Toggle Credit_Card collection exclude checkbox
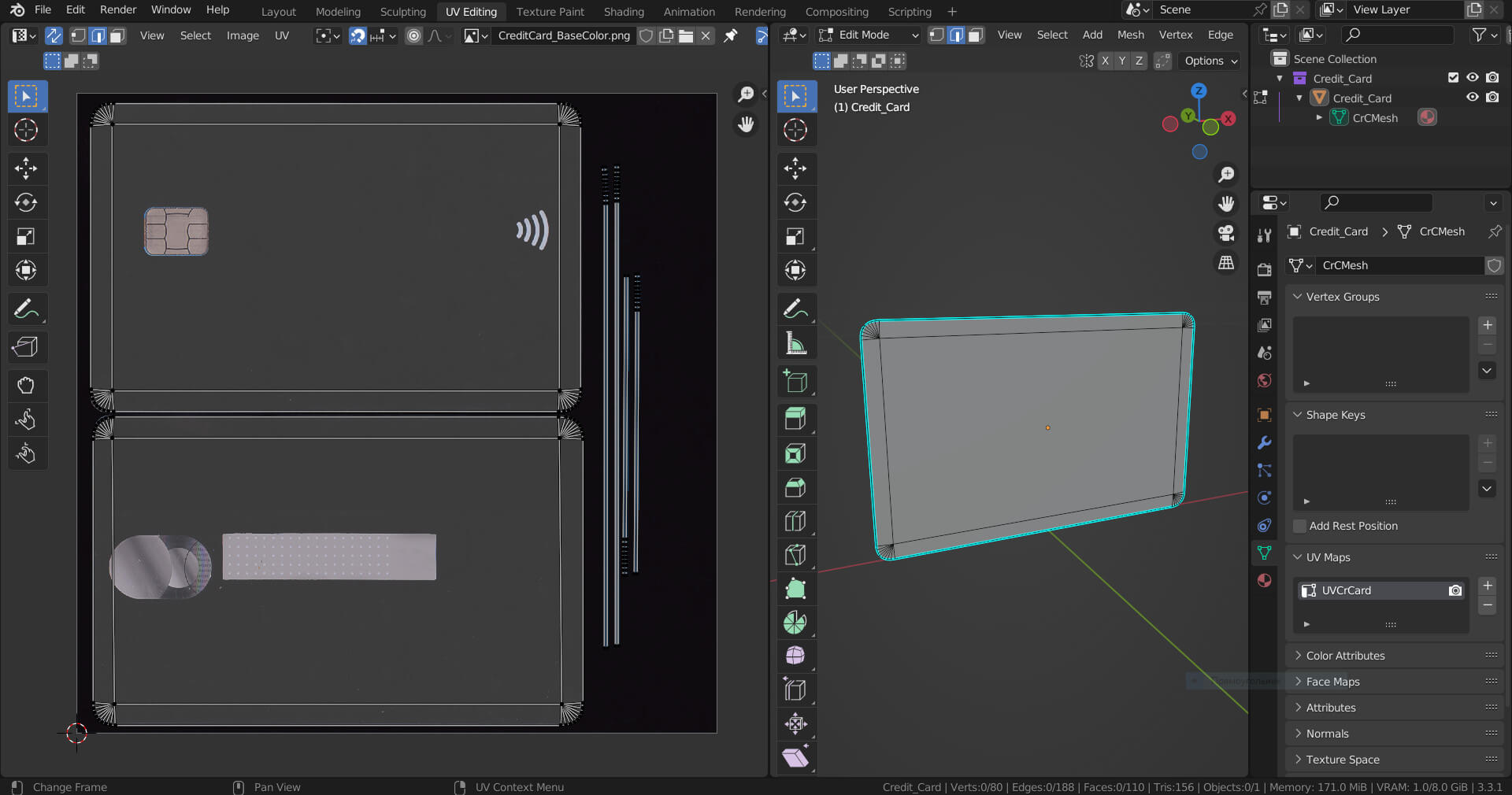This screenshot has width=1512, height=795. [x=1453, y=78]
